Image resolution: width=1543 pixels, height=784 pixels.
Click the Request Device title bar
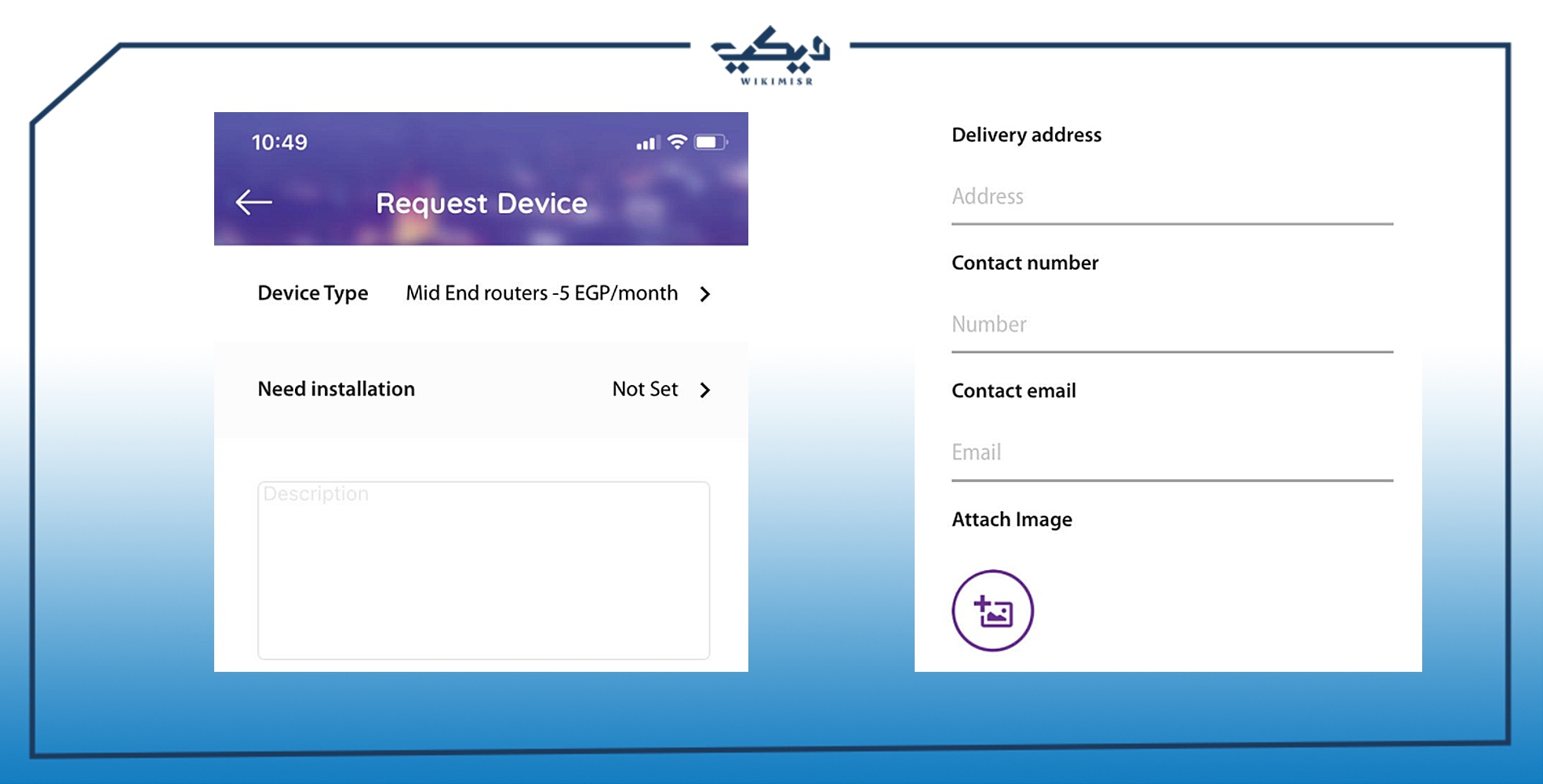pyautogui.click(x=481, y=202)
